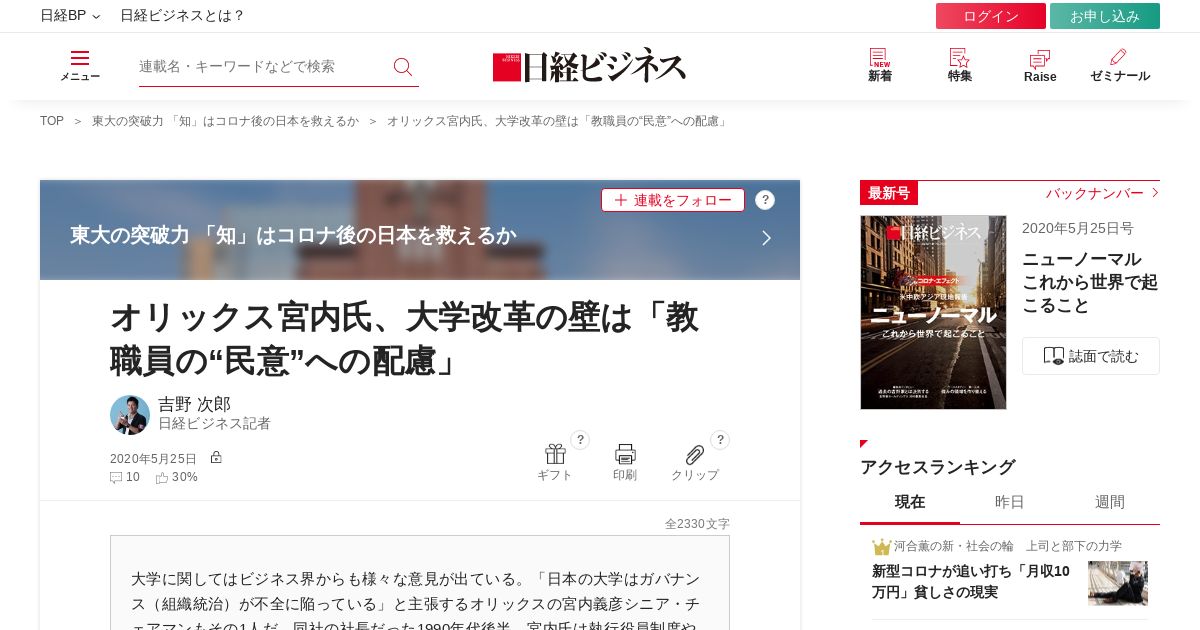Click the help icon above ギフト
The width and height of the screenshot is (1200, 630).
click(x=580, y=440)
